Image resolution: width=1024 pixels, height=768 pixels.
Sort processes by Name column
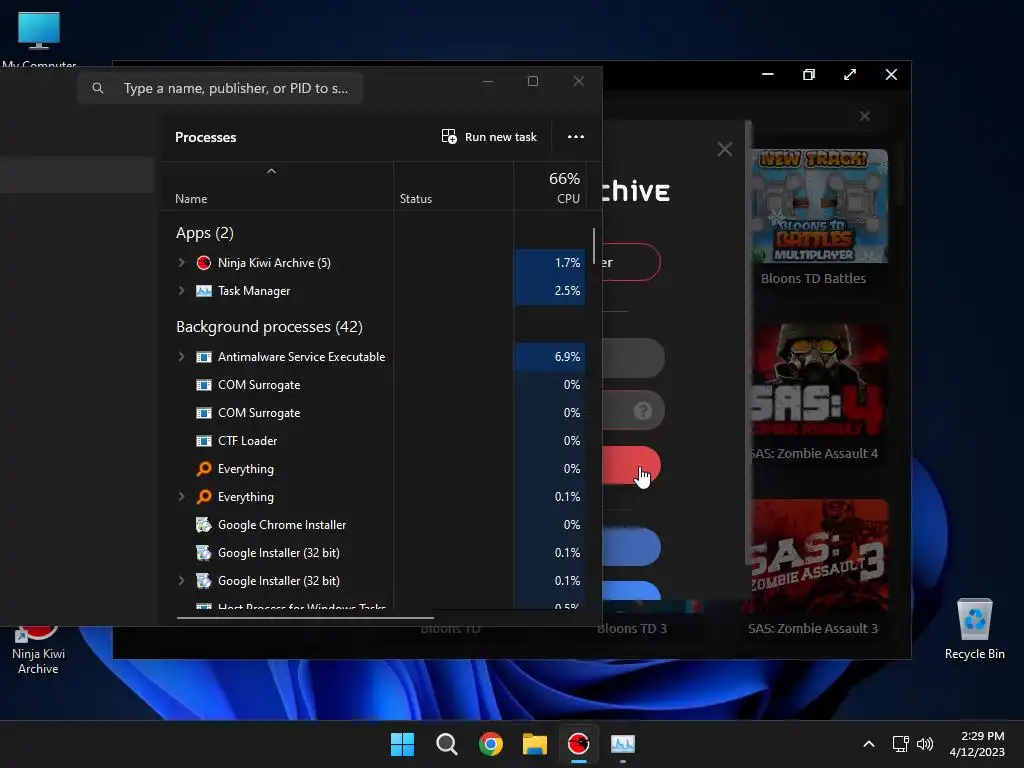pos(191,199)
